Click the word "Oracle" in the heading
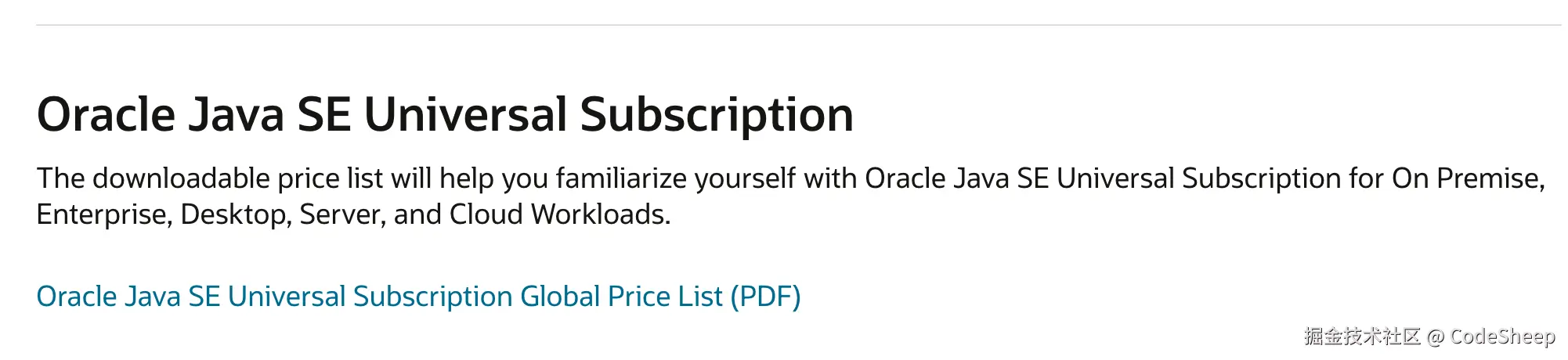Image resolution: width=1568 pixels, height=360 pixels. (107, 115)
